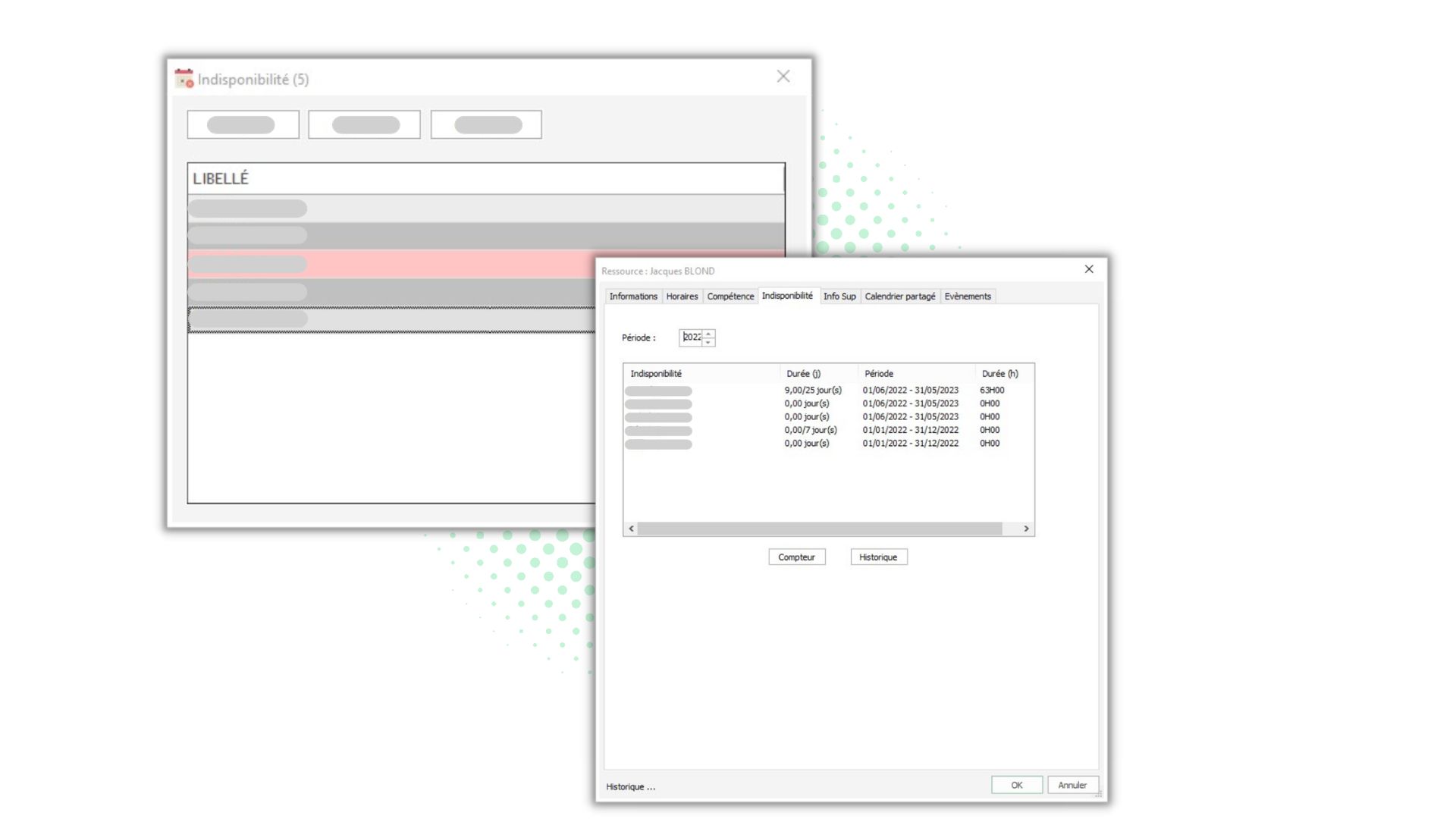The width and height of the screenshot is (1456, 819).
Task: Go to the Compétence tab
Action: coord(730,297)
